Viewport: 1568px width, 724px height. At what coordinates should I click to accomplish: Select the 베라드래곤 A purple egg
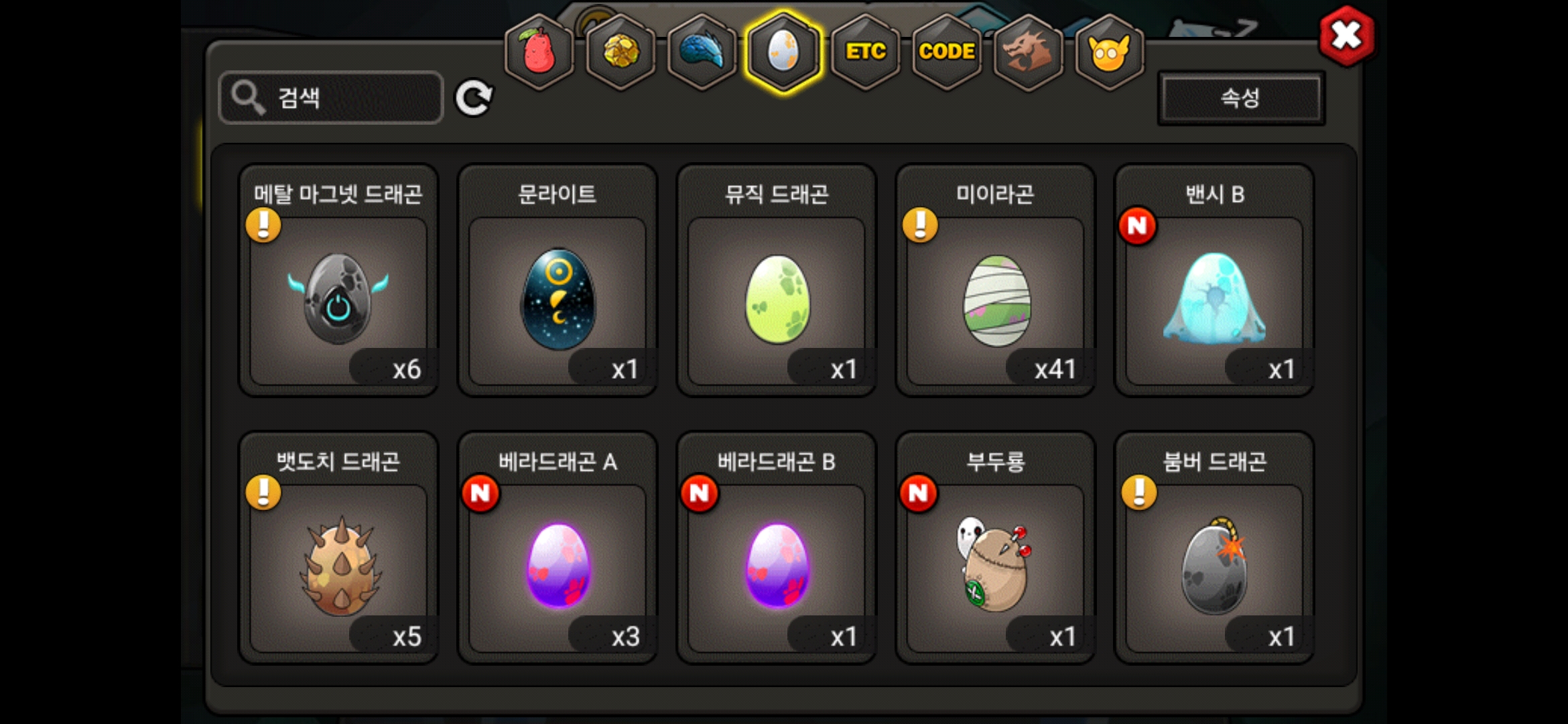(x=558, y=548)
